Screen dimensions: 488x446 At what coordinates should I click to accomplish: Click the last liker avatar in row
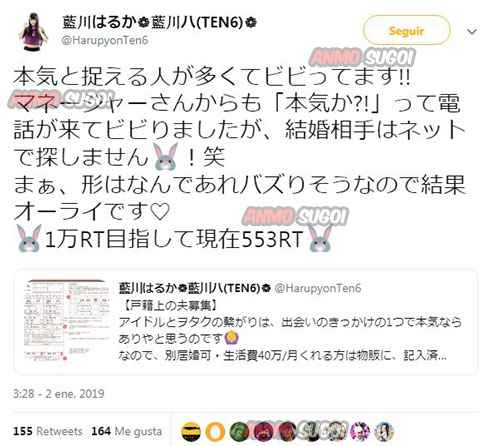click(x=384, y=431)
